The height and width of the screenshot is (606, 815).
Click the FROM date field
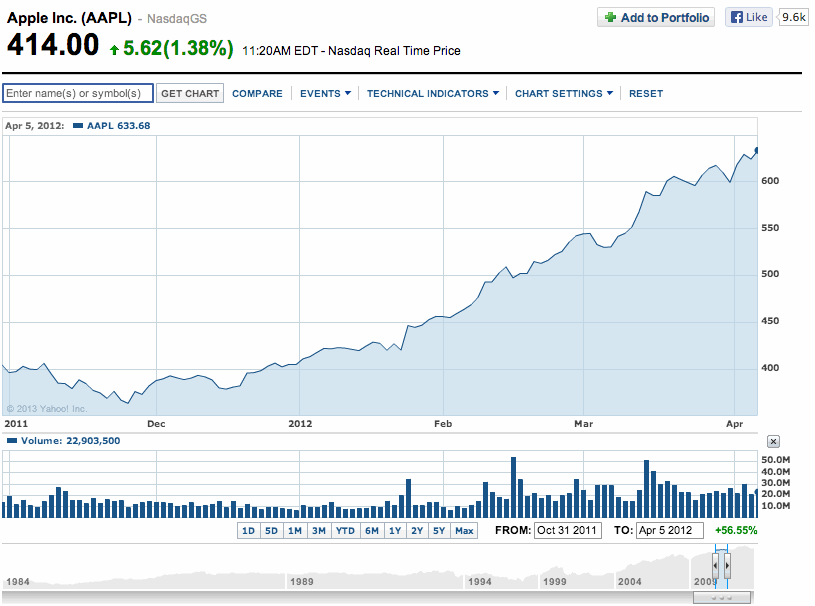(568, 531)
